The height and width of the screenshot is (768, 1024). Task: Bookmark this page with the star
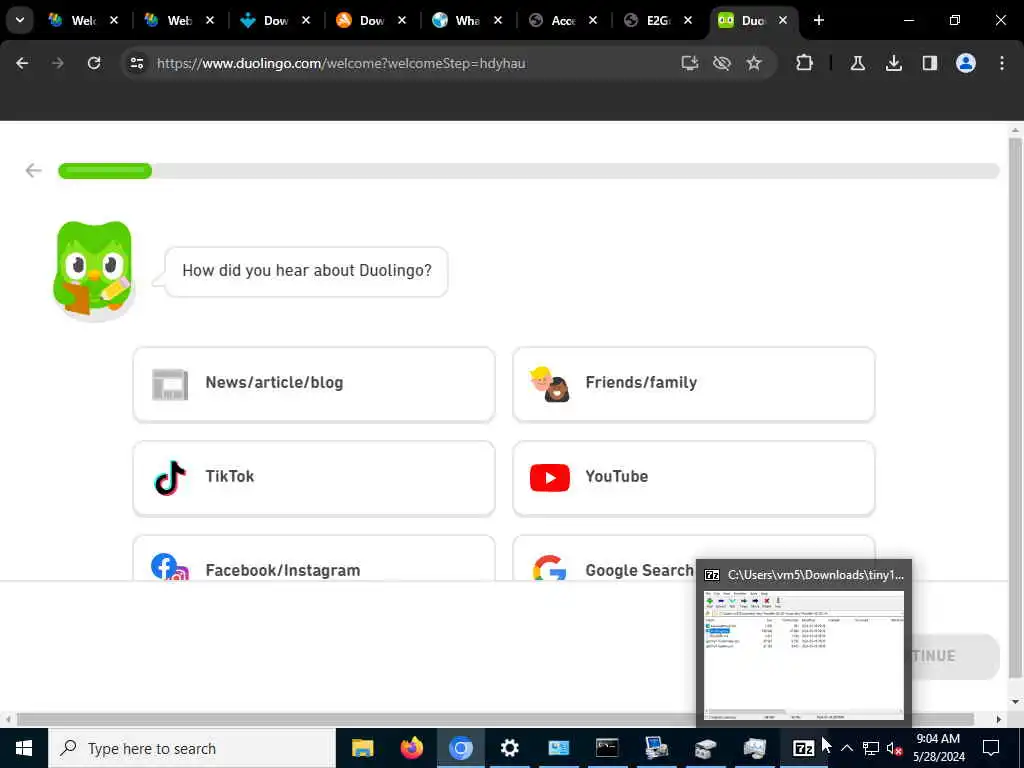[x=754, y=63]
